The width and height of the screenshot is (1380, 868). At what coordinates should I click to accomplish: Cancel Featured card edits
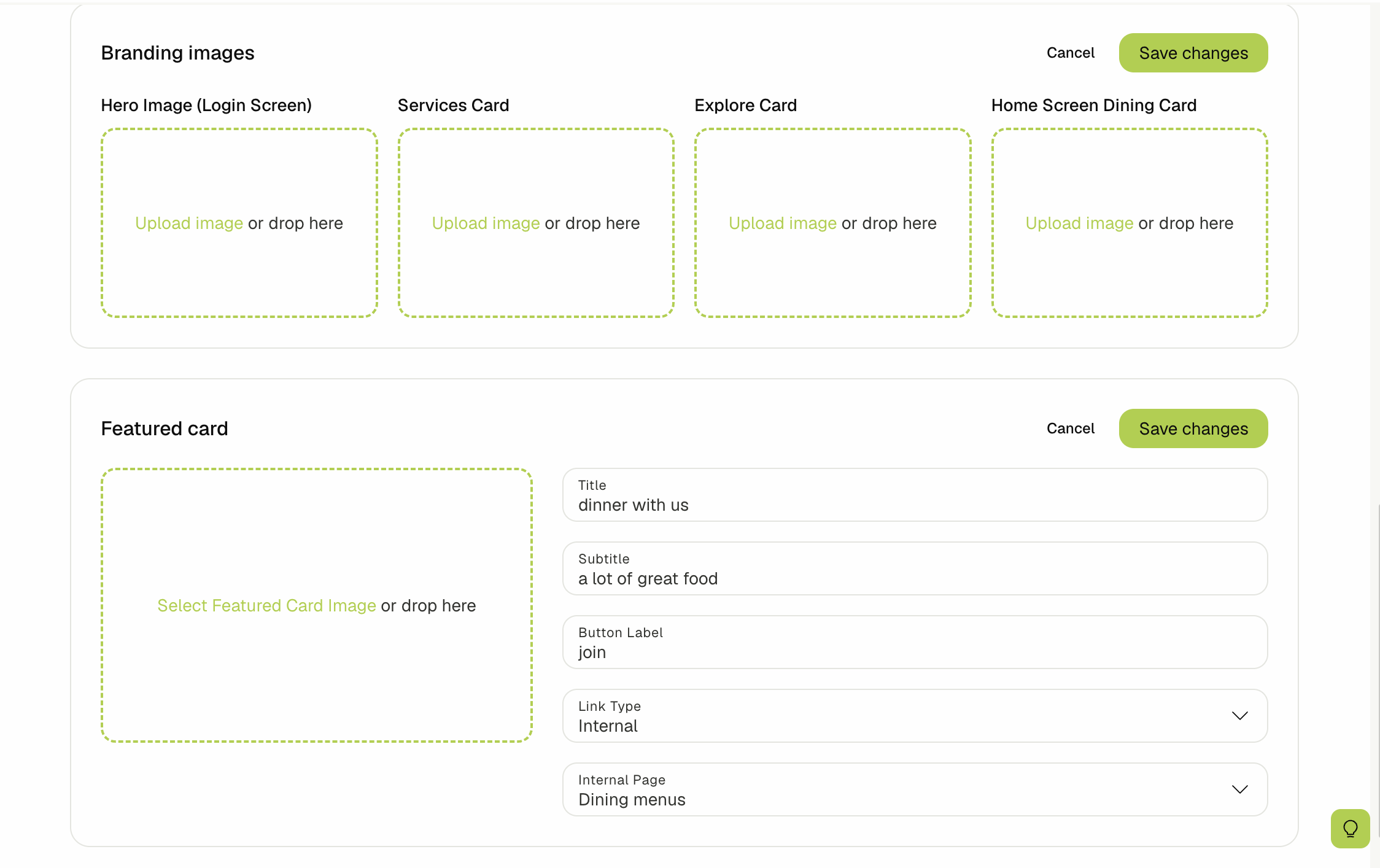(x=1070, y=428)
